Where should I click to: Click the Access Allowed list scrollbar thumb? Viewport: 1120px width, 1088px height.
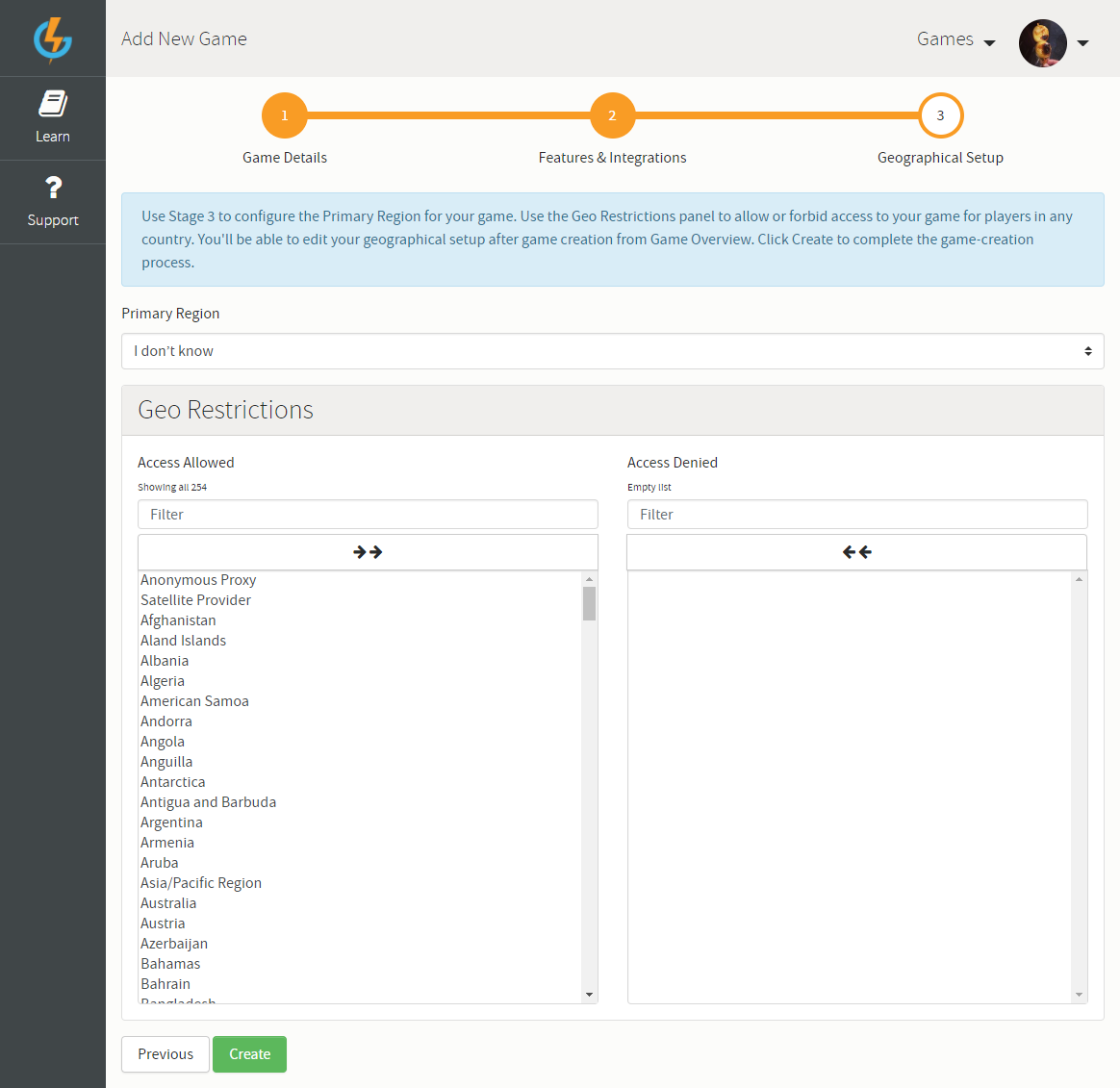589,604
